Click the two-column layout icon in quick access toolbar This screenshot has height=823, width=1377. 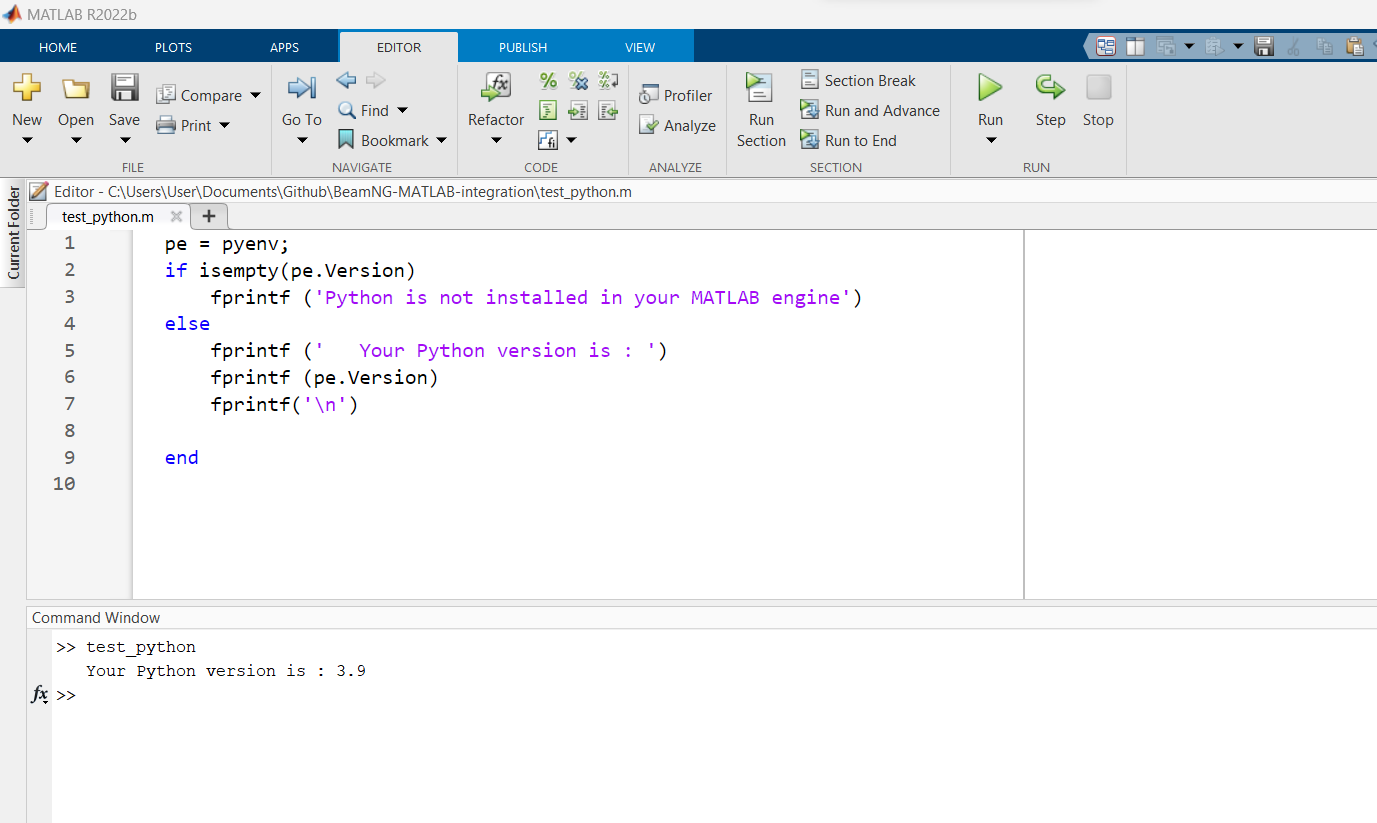(1135, 46)
